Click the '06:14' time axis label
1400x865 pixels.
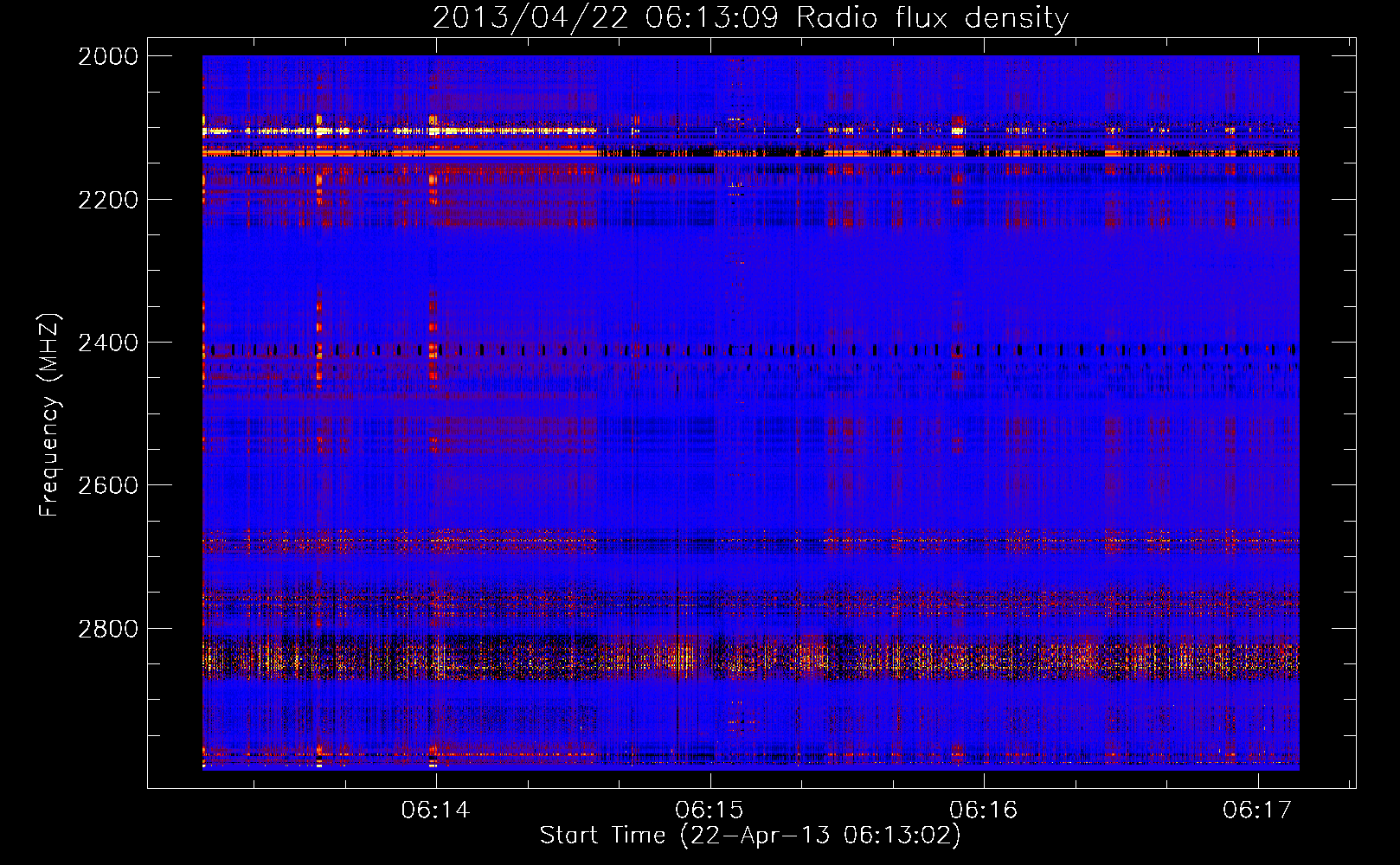coord(435,811)
